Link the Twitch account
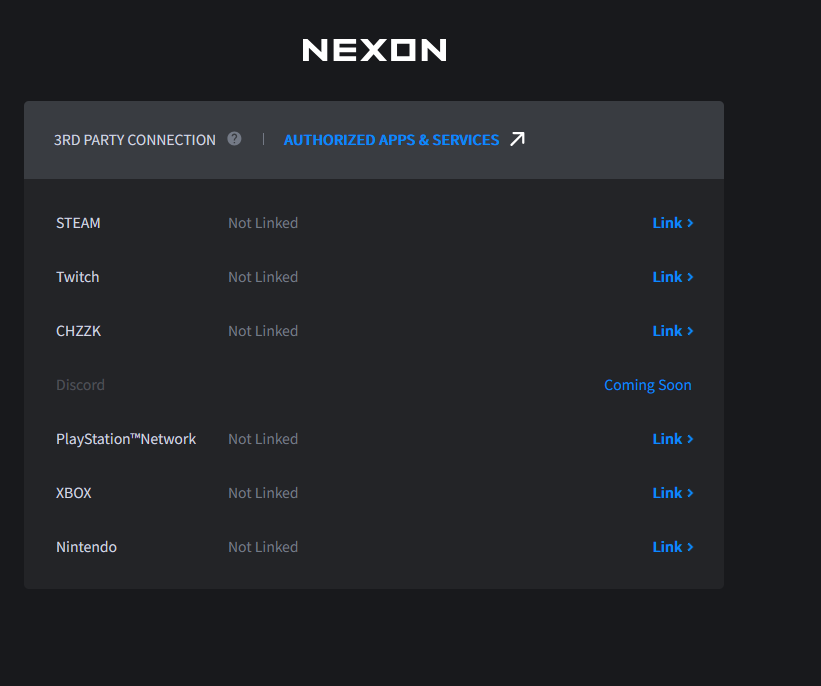The width and height of the screenshot is (821, 686). (672, 277)
